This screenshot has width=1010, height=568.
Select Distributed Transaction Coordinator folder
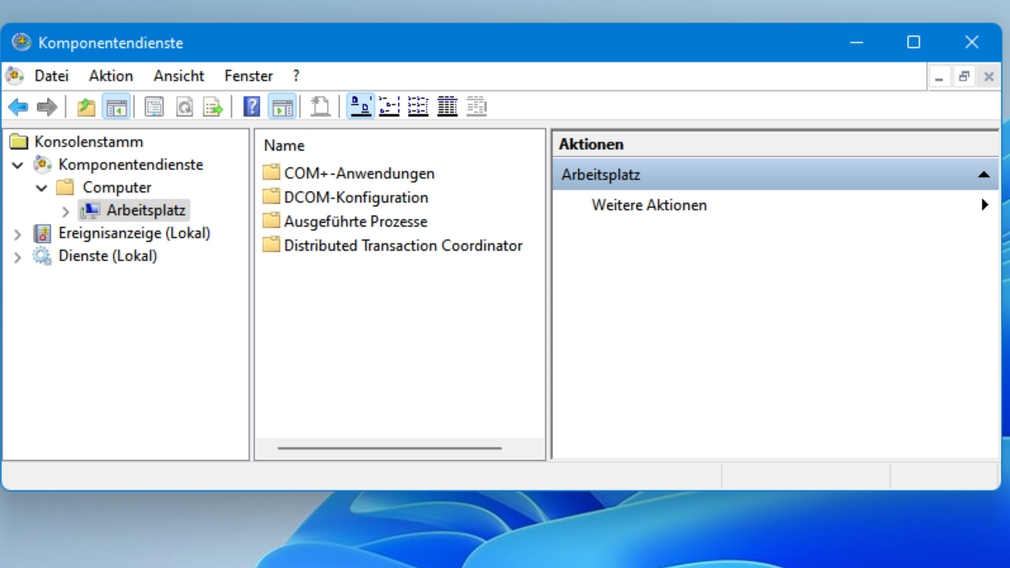pos(403,245)
